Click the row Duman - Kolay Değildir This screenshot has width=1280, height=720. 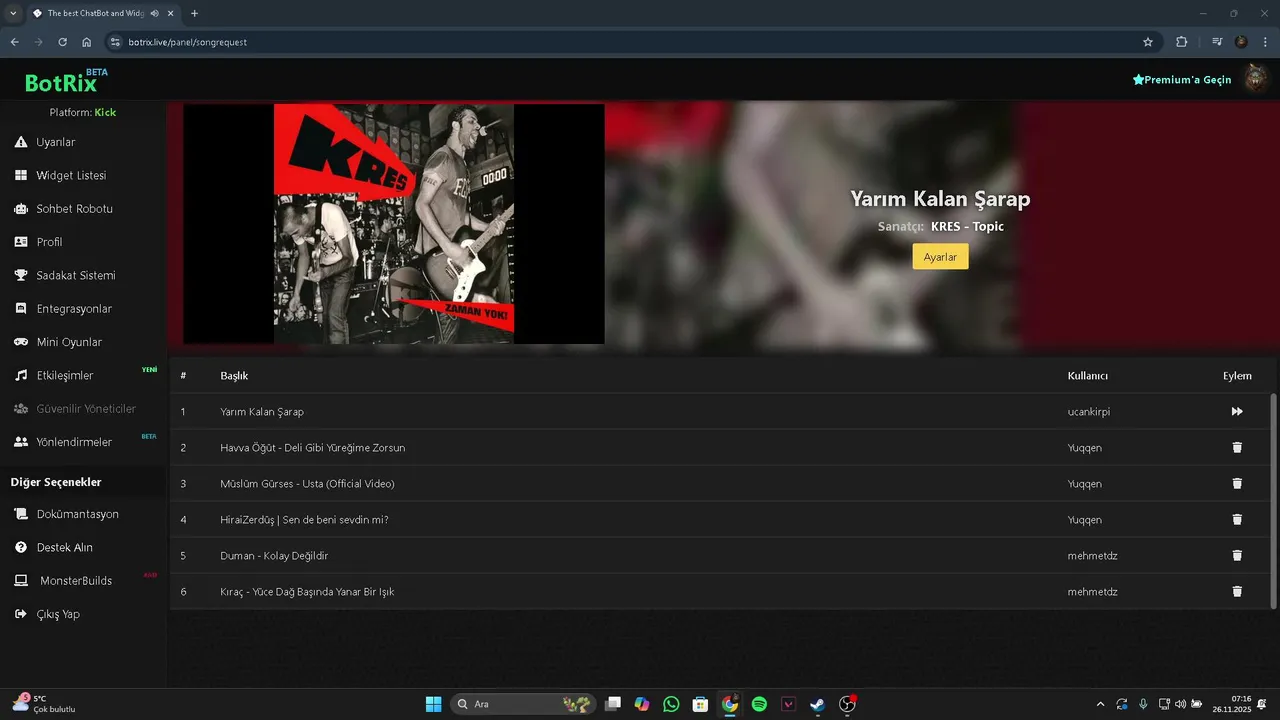[x=720, y=556]
